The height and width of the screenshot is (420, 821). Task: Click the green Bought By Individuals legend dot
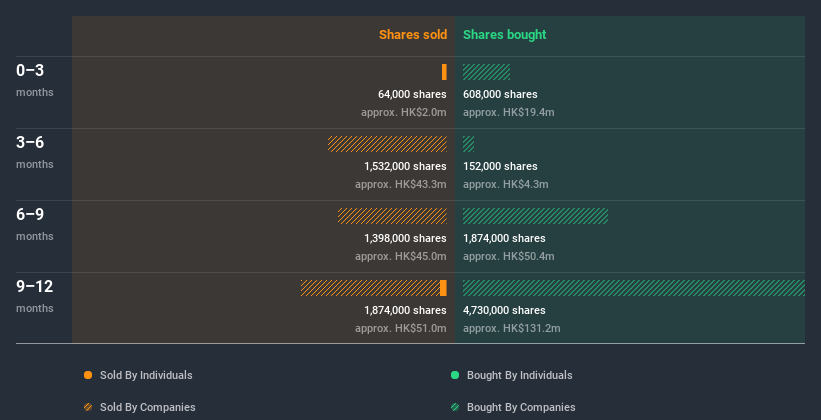point(455,375)
